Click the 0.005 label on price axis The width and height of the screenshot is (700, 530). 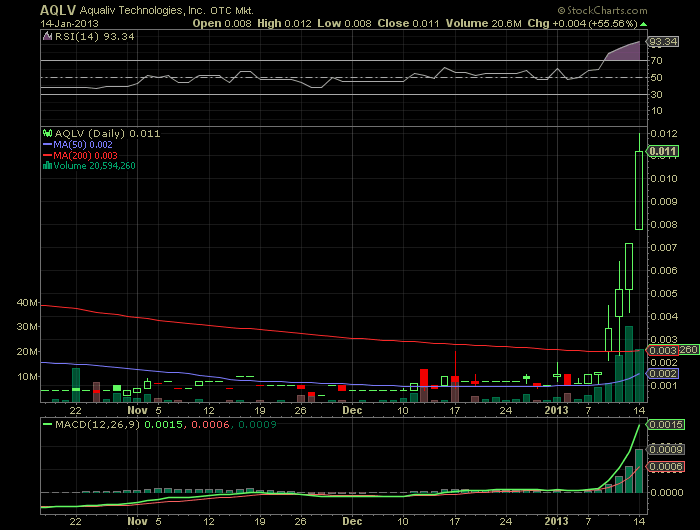664,293
